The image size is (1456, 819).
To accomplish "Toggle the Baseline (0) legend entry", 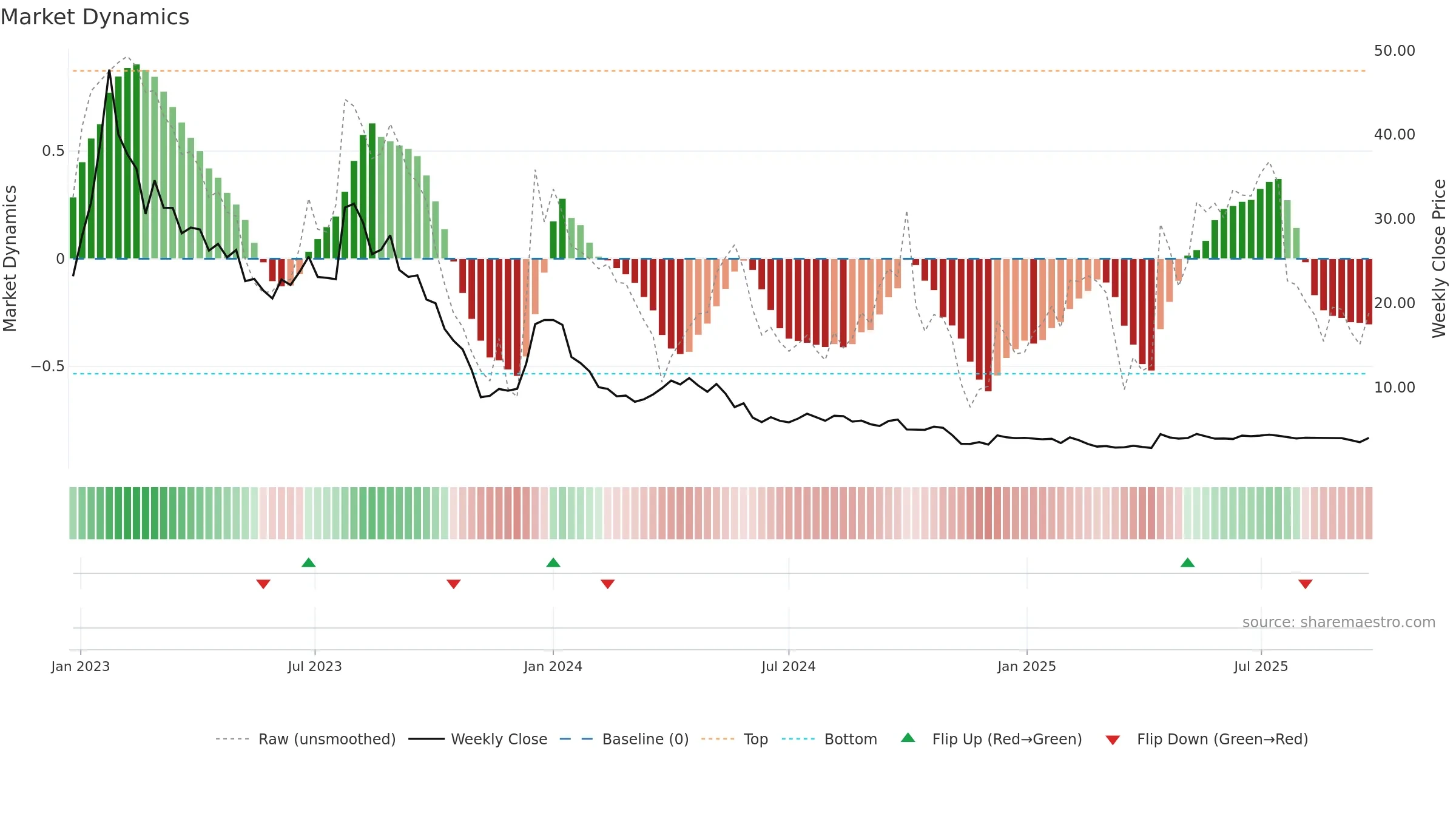I will click(624, 739).
